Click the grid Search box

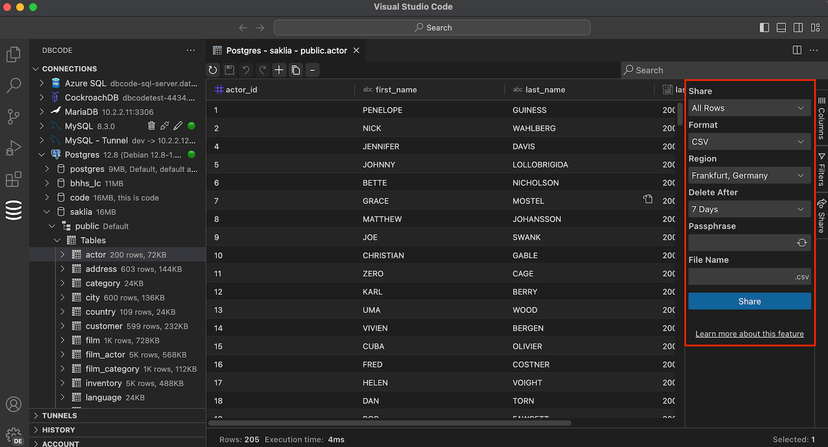[724, 70]
